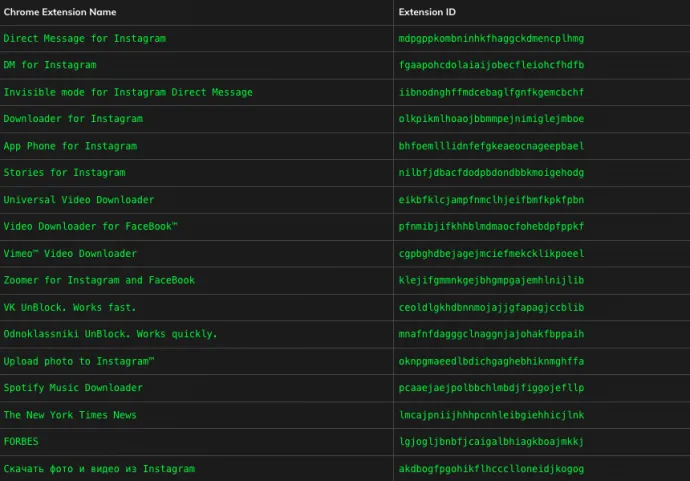Select the DM for Instagram extension name
This screenshot has width=690, height=481.
(x=50, y=65)
